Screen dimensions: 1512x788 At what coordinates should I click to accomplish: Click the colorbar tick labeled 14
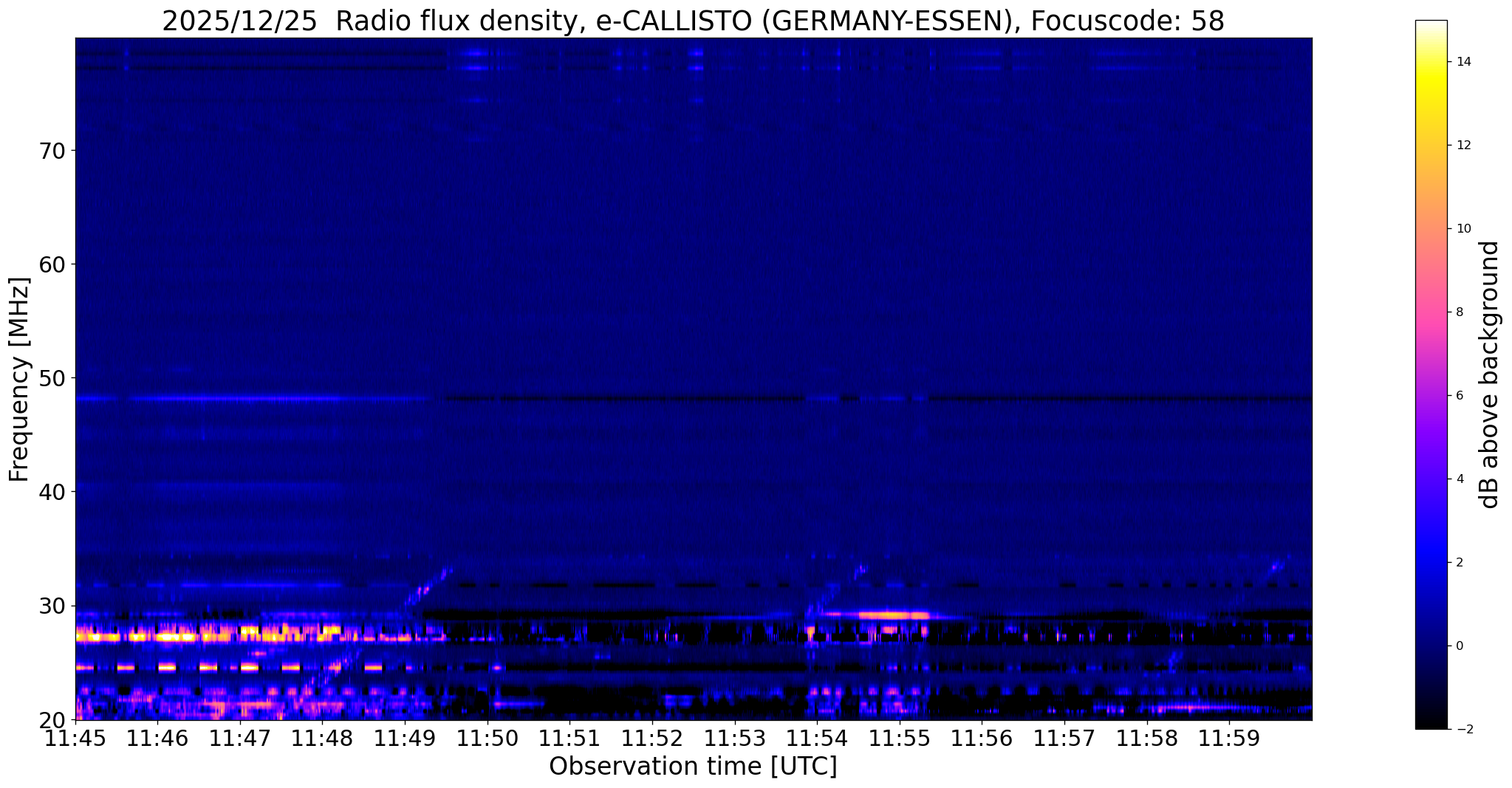(1463, 62)
